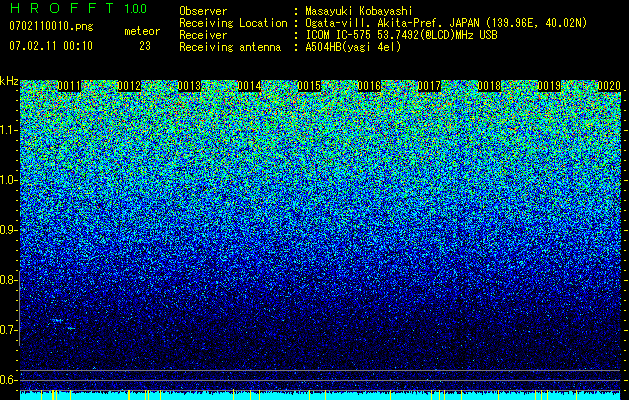
Task: Click the timestamp 07.02.11 00:10
Action: [x=51, y=46]
